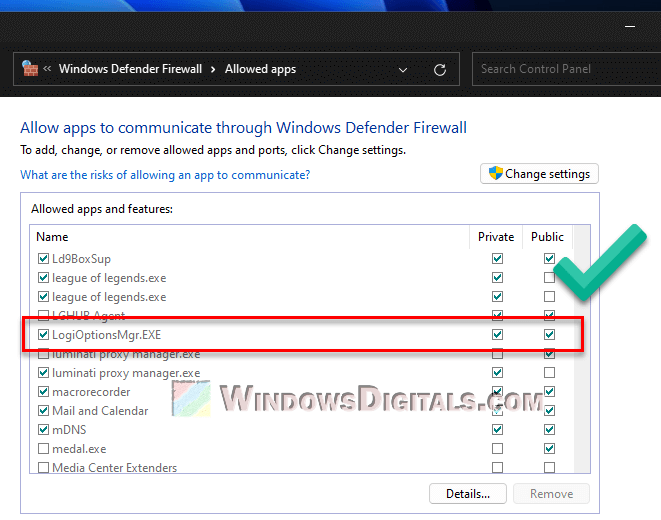Uncheck the mDNS name checkbox

click(x=43, y=429)
